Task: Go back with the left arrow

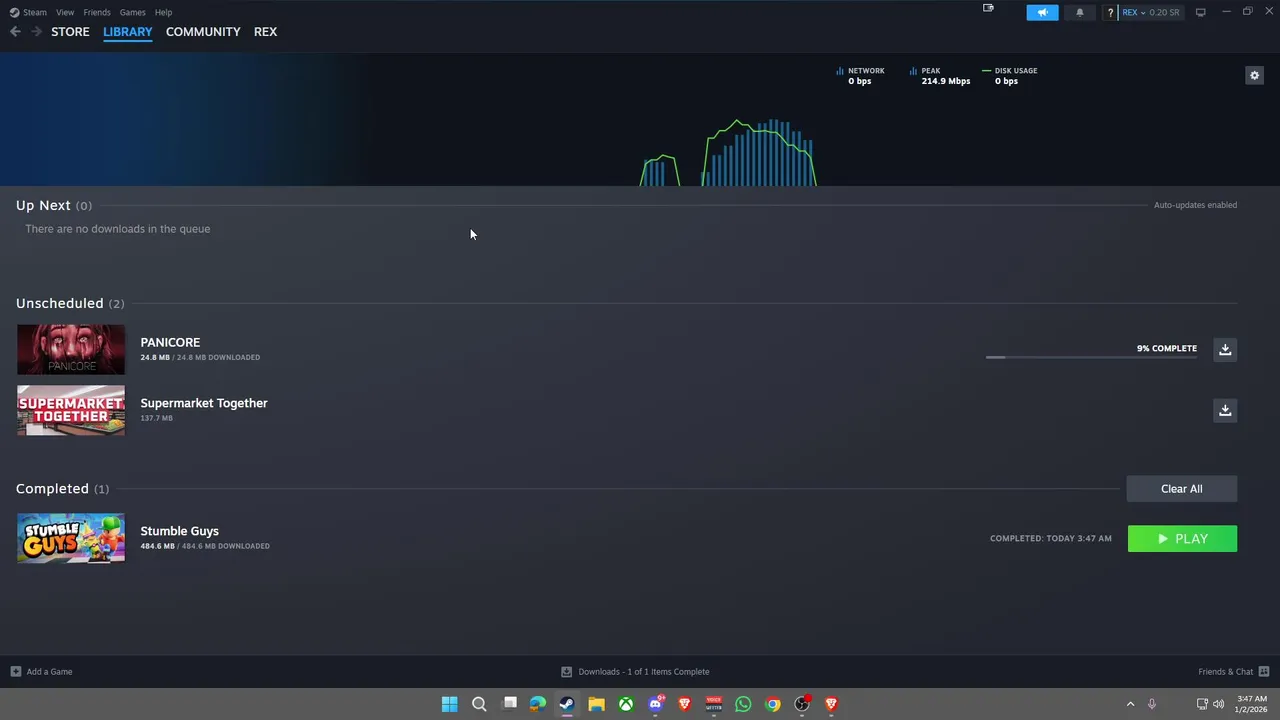Action: [15, 32]
